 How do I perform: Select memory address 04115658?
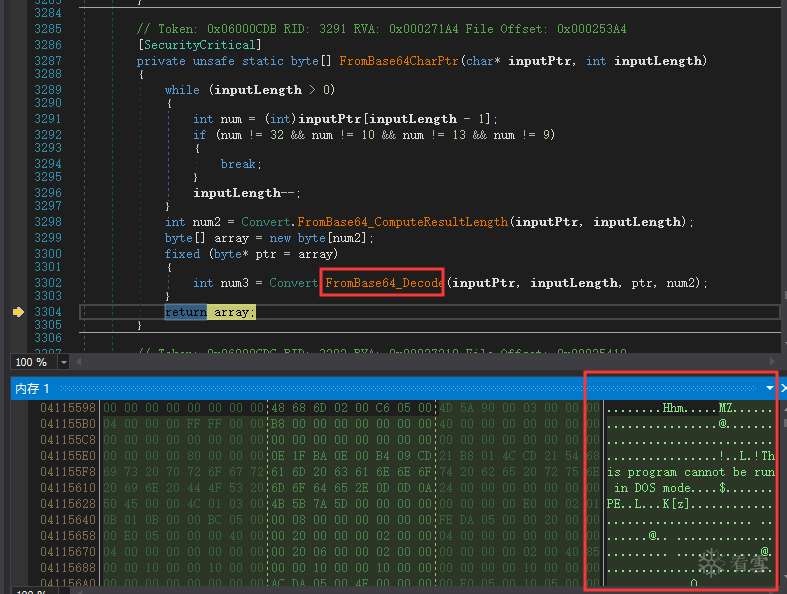(68, 536)
